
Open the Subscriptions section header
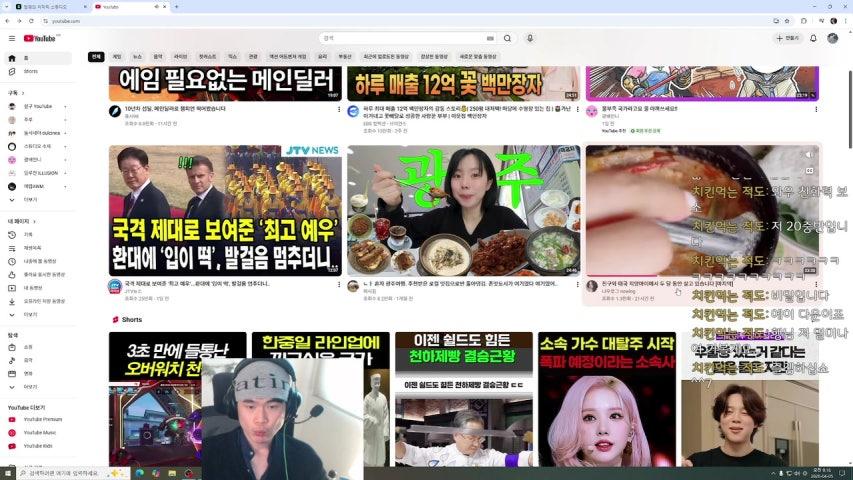click(x=16, y=93)
